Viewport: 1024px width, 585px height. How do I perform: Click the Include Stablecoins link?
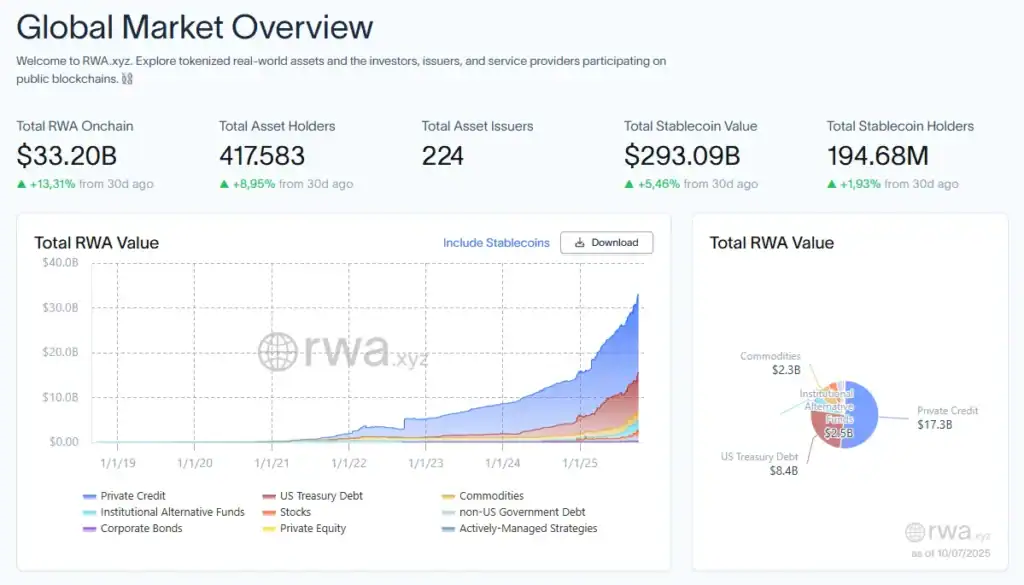pyautogui.click(x=496, y=243)
